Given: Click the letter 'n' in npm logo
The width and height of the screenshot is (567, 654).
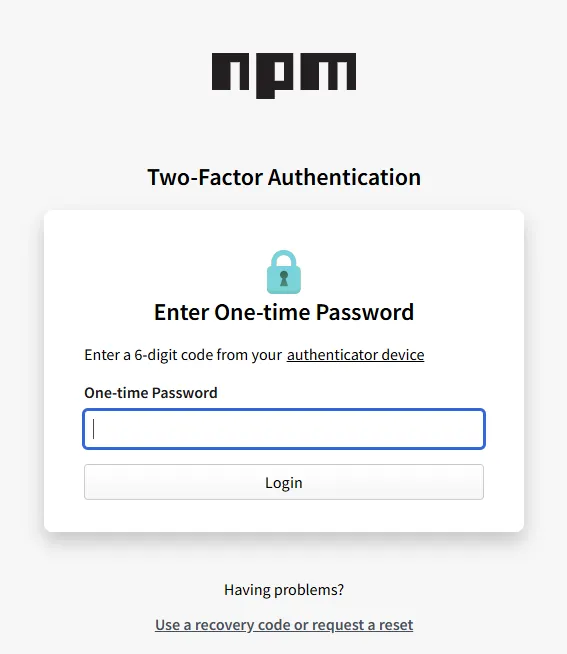Looking at the screenshot, I should (231, 71).
